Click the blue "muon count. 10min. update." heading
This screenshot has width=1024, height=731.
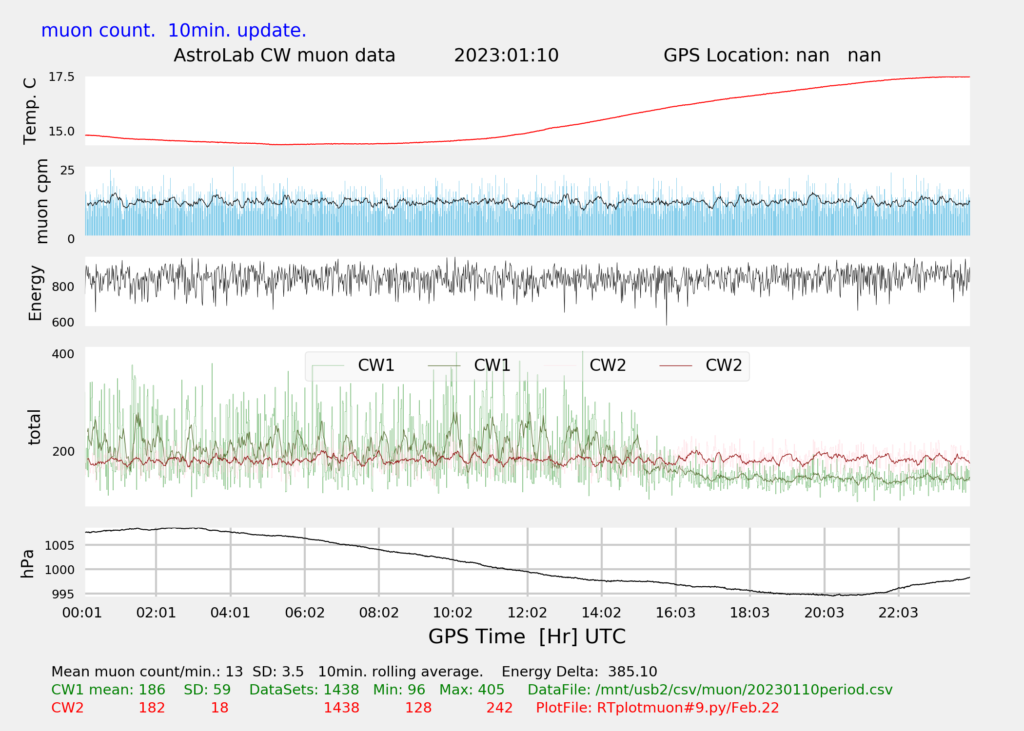173,30
